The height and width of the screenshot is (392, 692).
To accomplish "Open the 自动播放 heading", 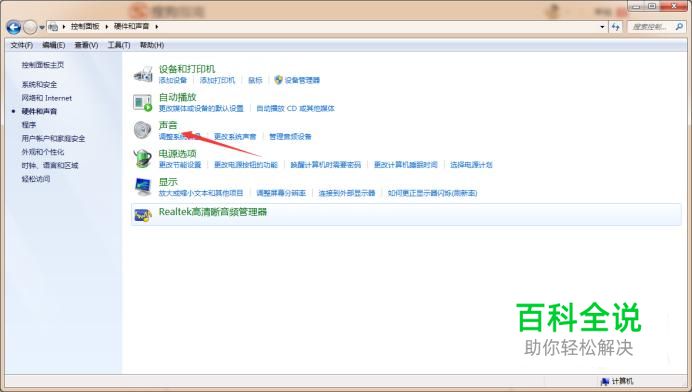I will click(177, 97).
